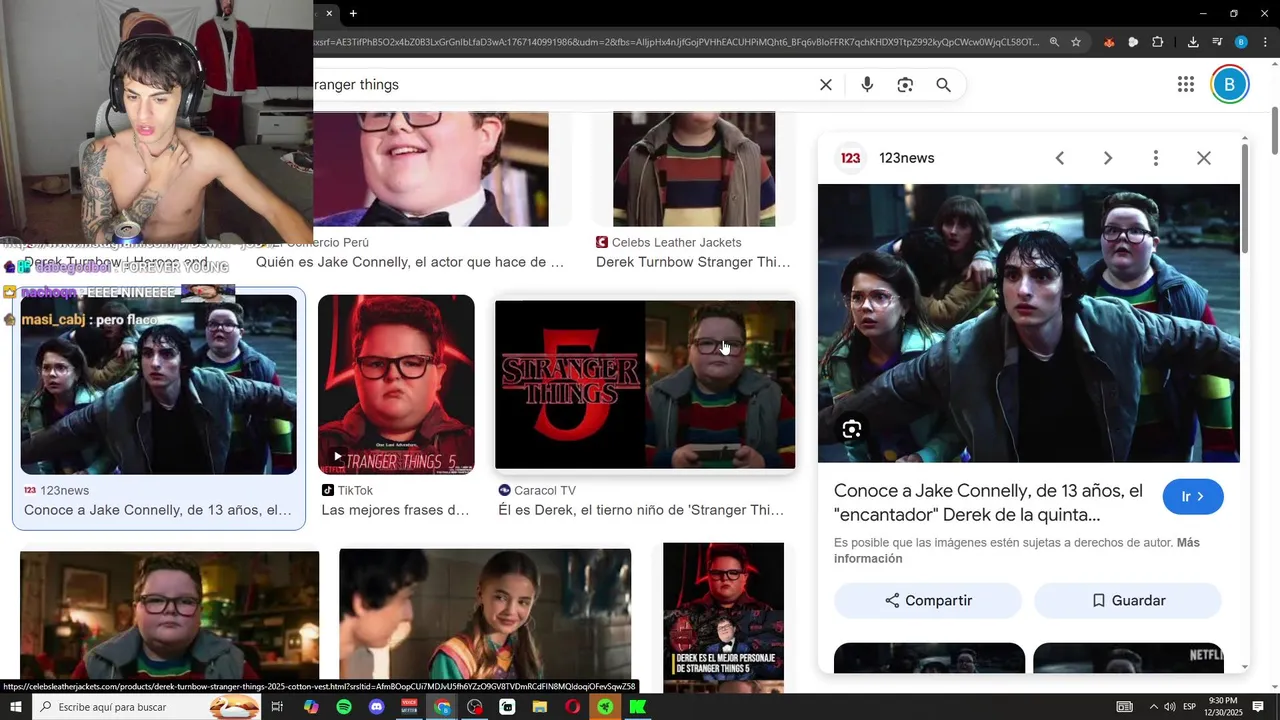The width and height of the screenshot is (1280, 720).
Task: Click the preview panel scrollbar
Action: click(1245, 198)
